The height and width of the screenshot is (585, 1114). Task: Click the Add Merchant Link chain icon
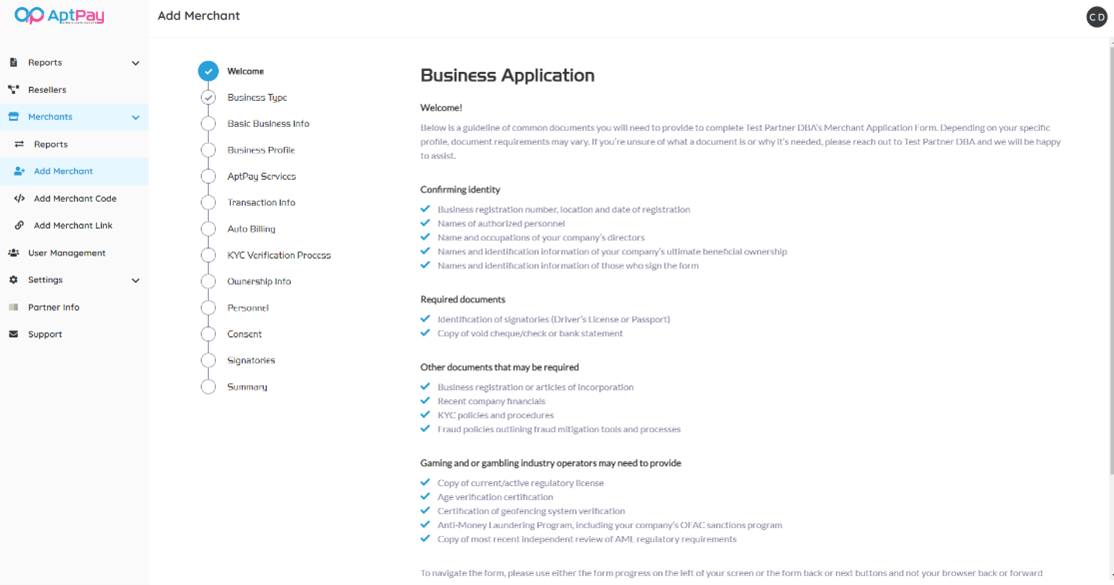[19, 226]
